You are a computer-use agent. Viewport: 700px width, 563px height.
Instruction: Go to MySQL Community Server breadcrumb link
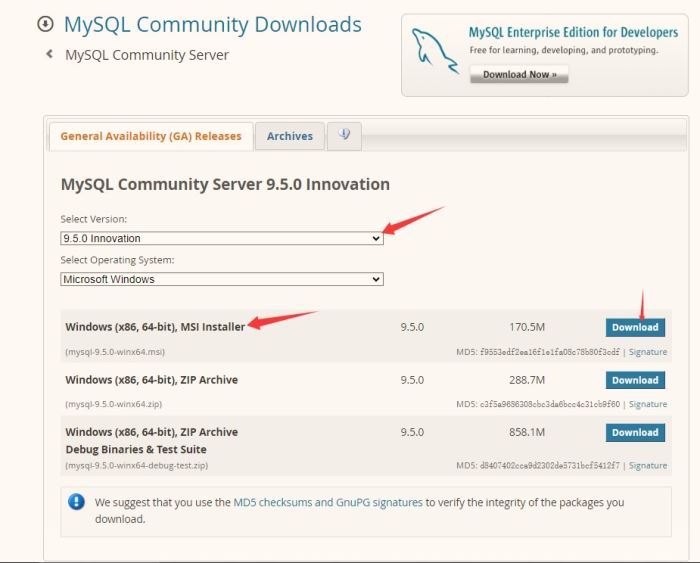click(147, 55)
